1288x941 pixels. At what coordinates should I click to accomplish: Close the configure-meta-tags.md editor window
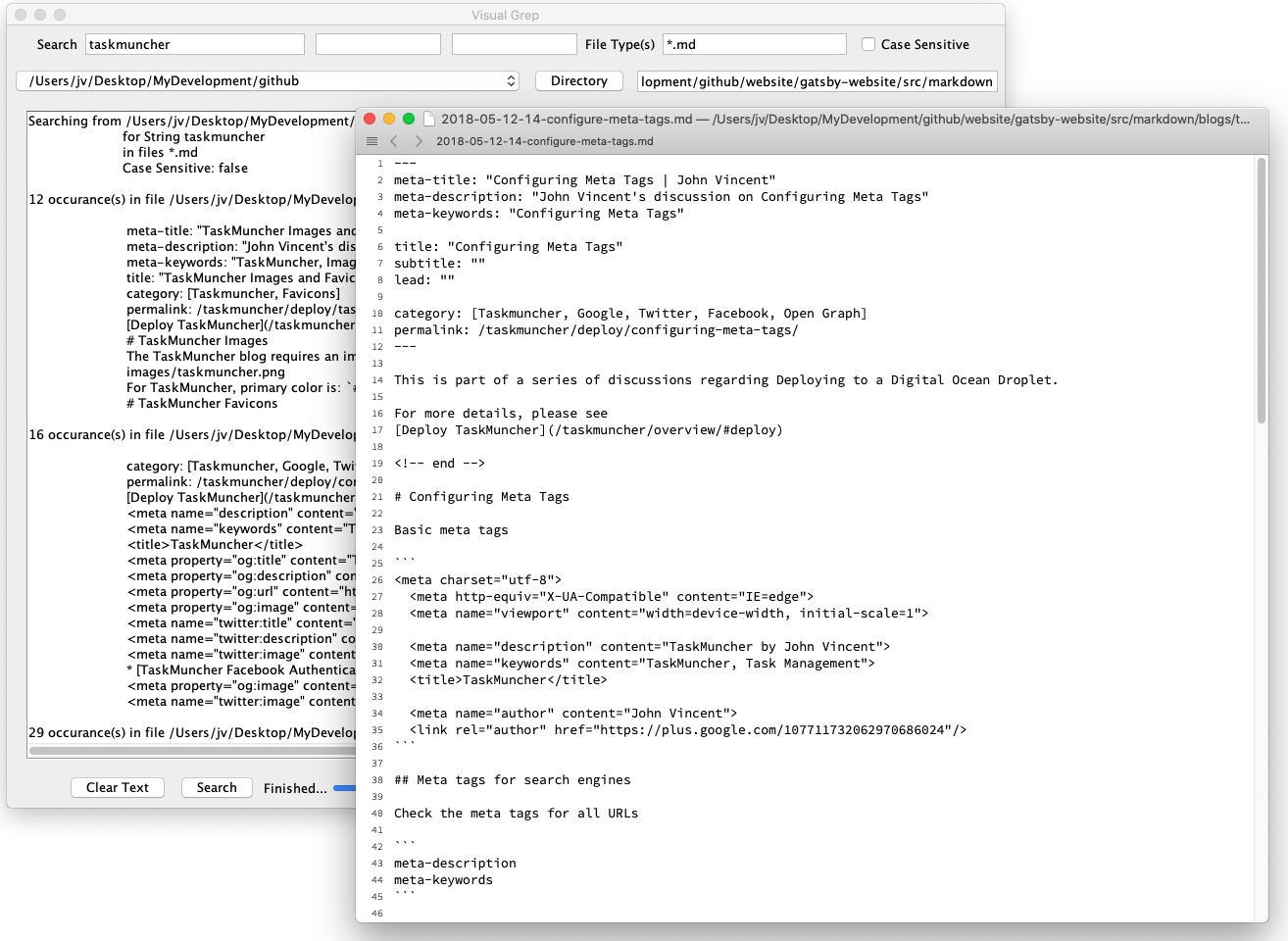(x=370, y=119)
